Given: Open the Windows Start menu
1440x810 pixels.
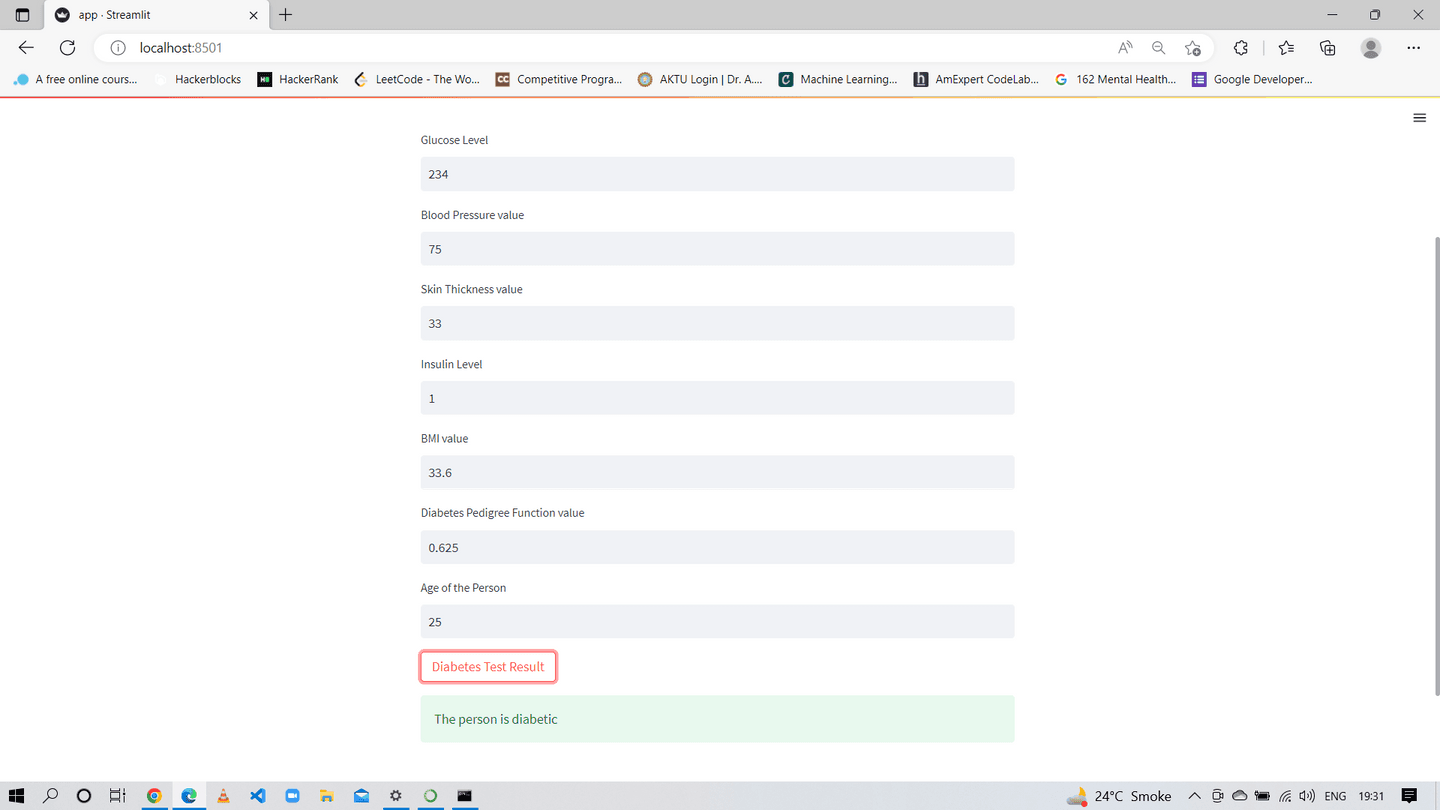Looking at the screenshot, I should point(17,796).
